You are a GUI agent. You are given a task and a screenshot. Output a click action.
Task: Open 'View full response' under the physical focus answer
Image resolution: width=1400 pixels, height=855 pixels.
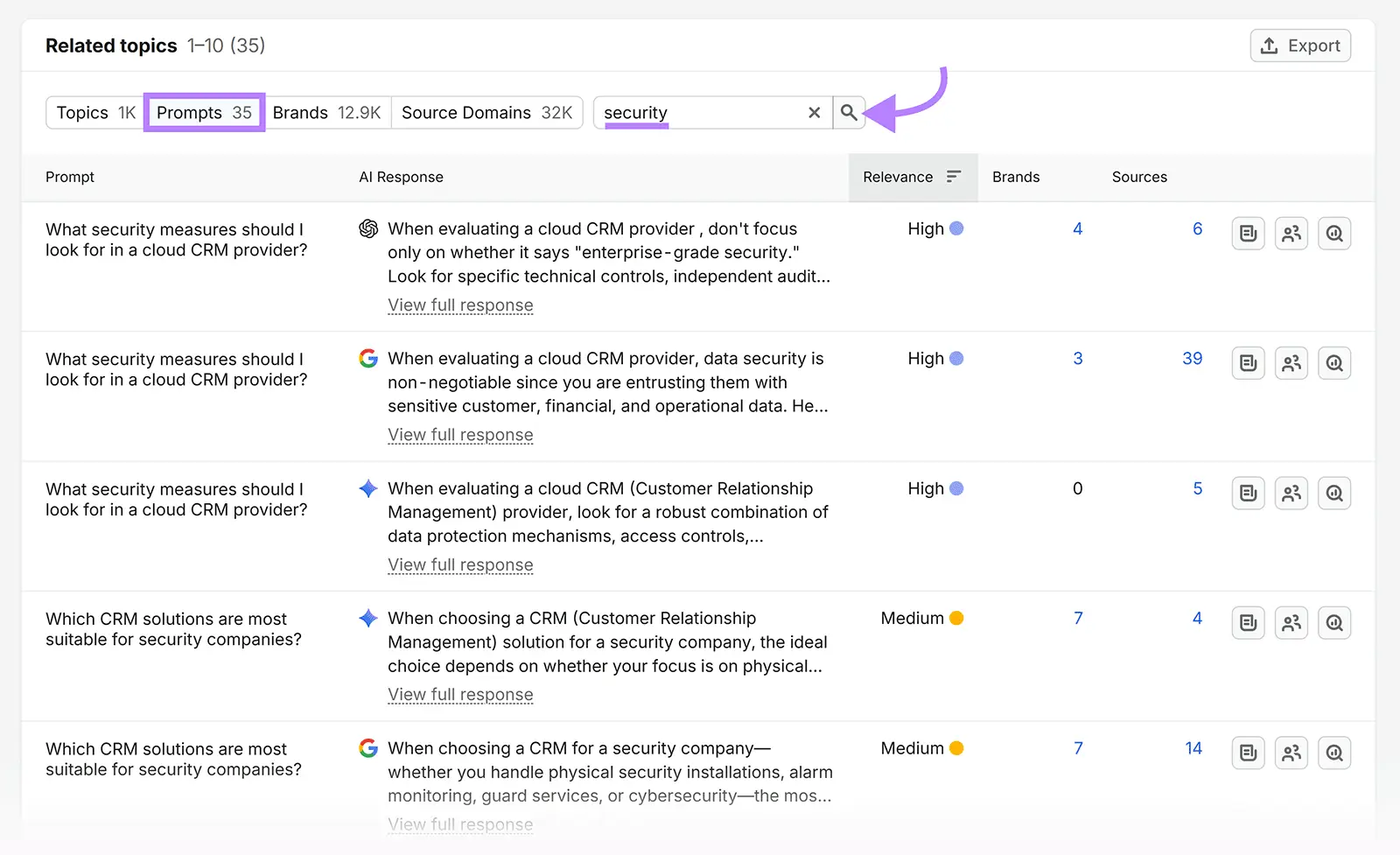point(460,695)
